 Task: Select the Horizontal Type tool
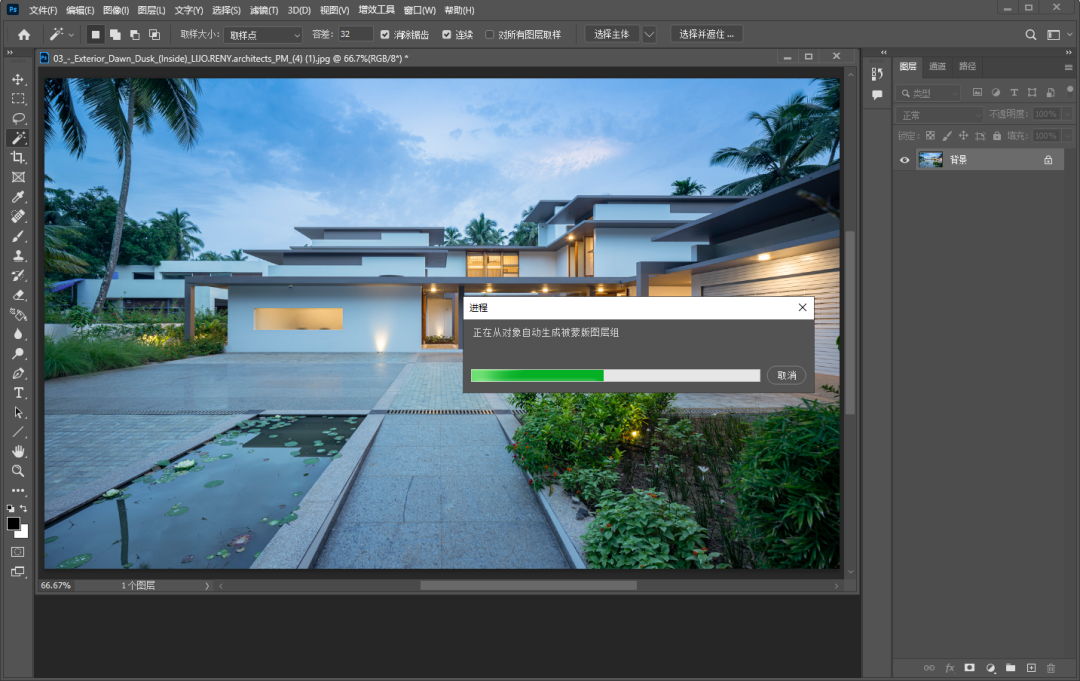pos(18,393)
